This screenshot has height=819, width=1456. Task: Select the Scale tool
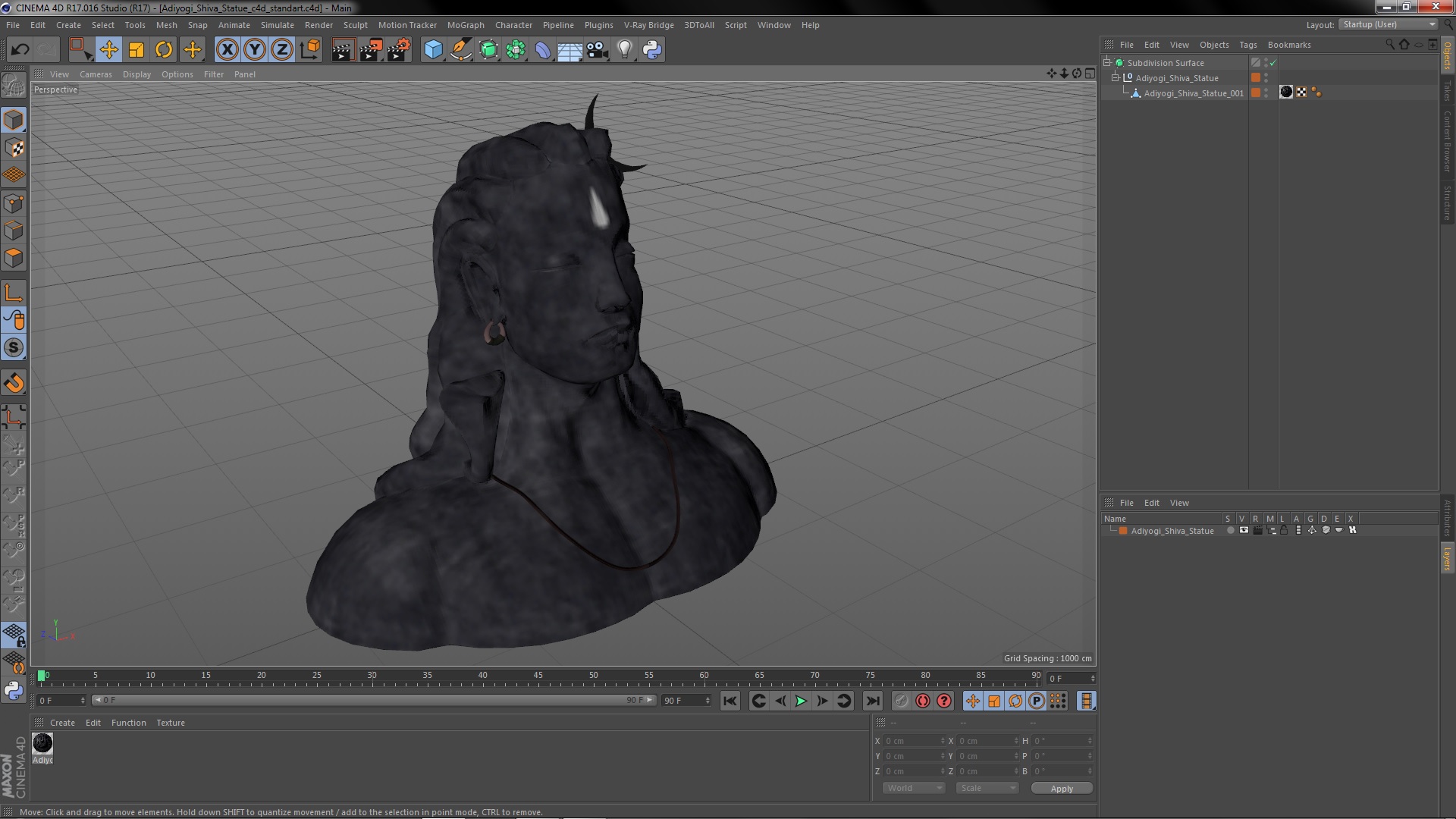tap(136, 50)
